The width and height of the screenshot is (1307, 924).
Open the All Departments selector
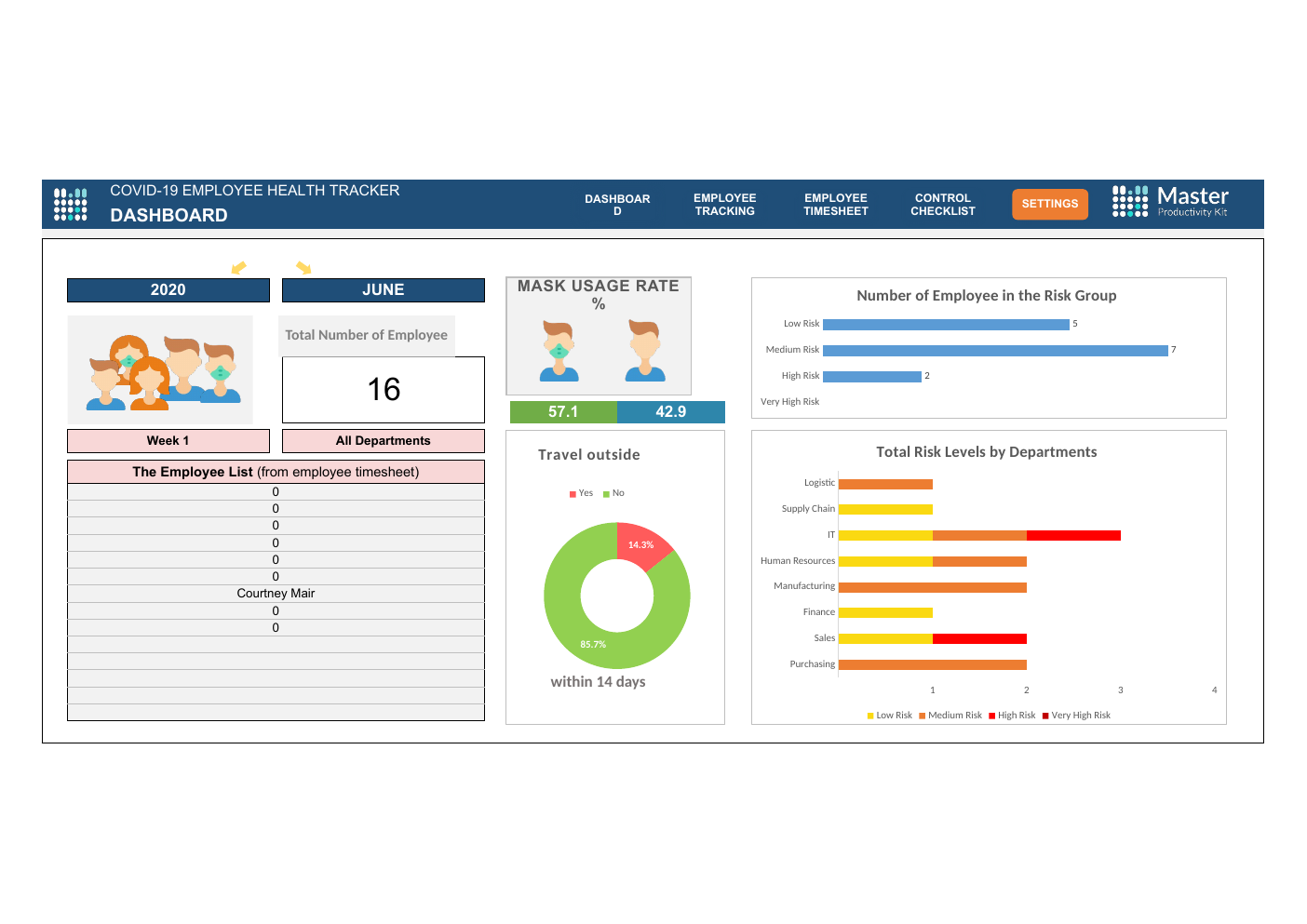coord(384,441)
